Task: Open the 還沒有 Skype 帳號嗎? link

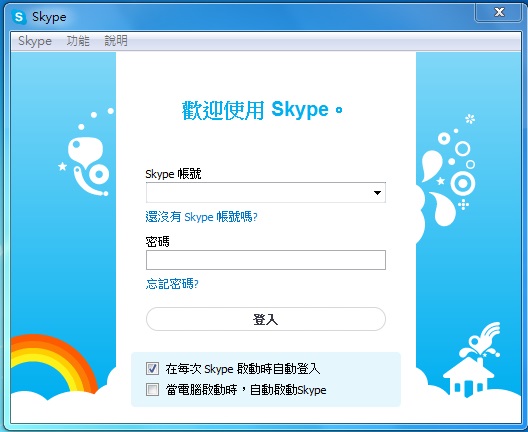Action: (201, 217)
